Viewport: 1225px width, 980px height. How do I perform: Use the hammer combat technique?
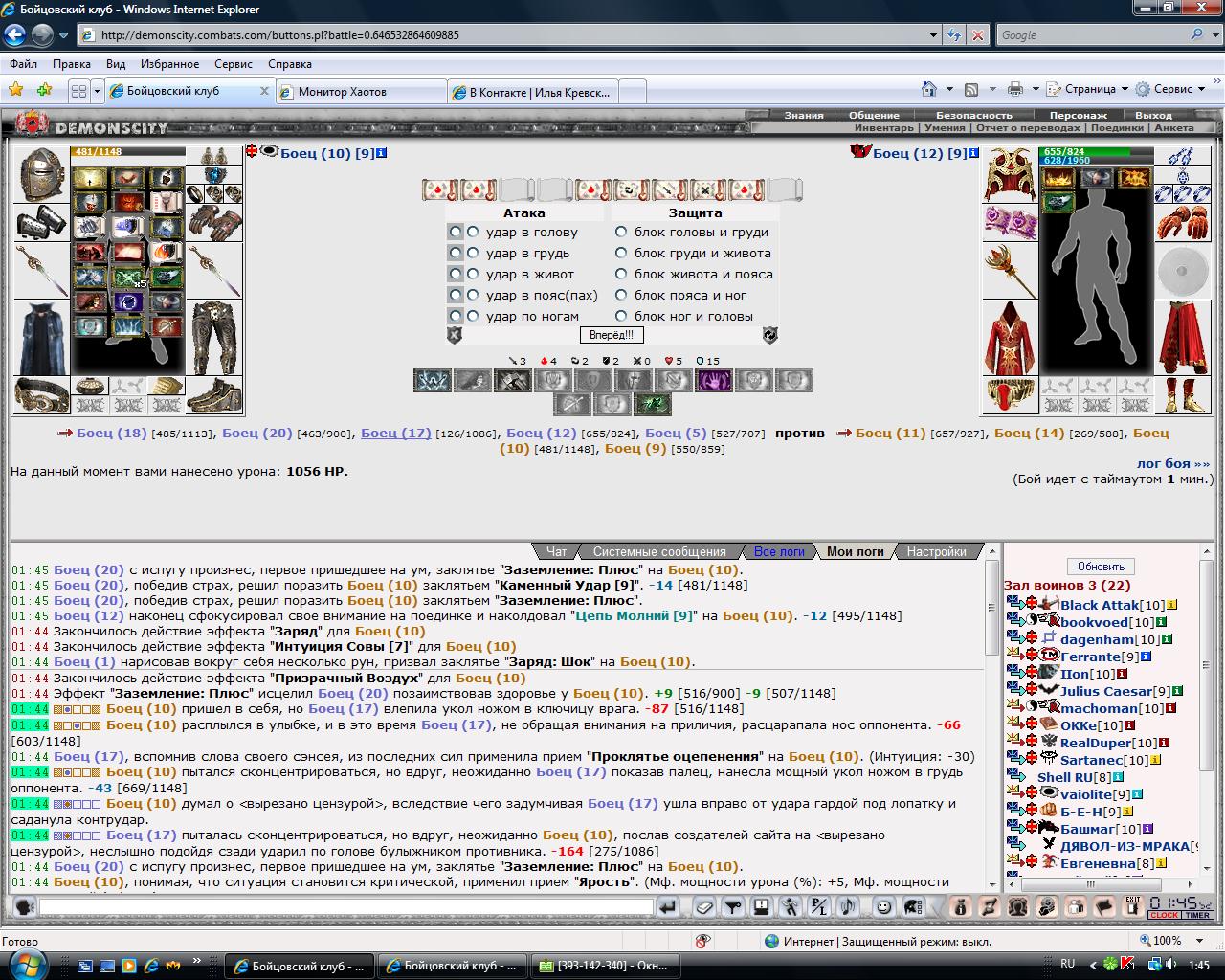[512, 380]
